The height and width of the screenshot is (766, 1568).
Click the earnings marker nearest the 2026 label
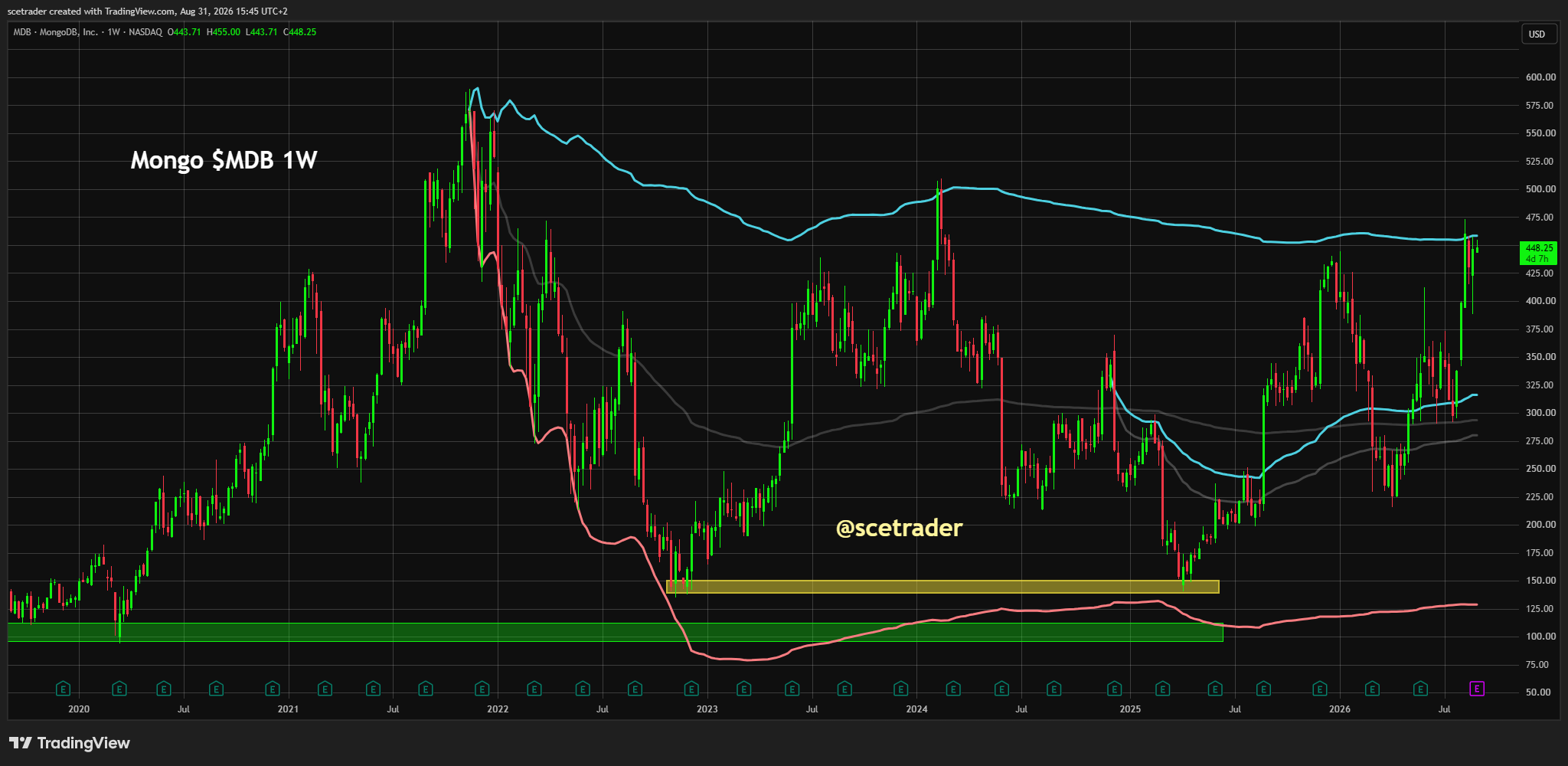click(1320, 689)
